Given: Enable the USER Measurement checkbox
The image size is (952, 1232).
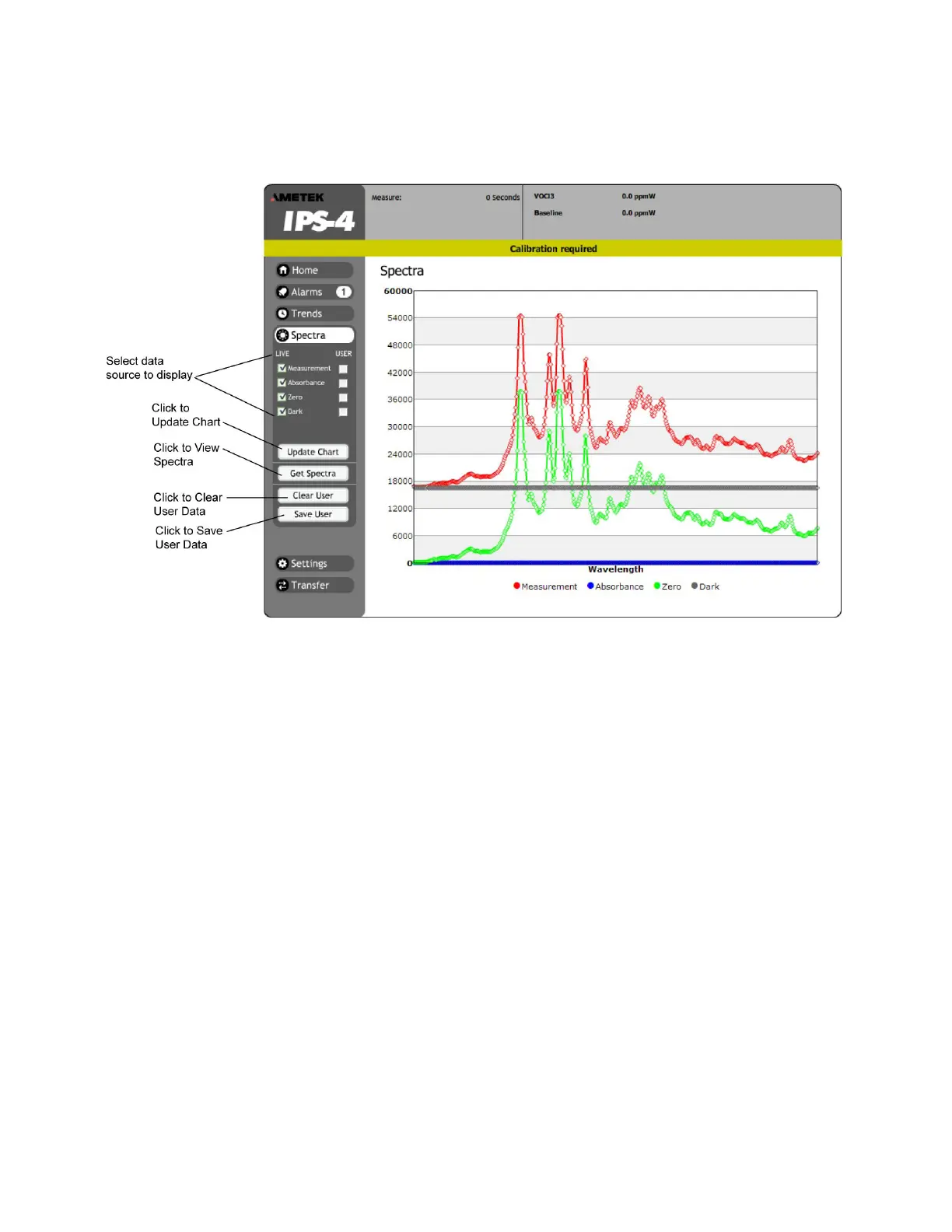Looking at the screenshot, I should [x=343, y=369].
